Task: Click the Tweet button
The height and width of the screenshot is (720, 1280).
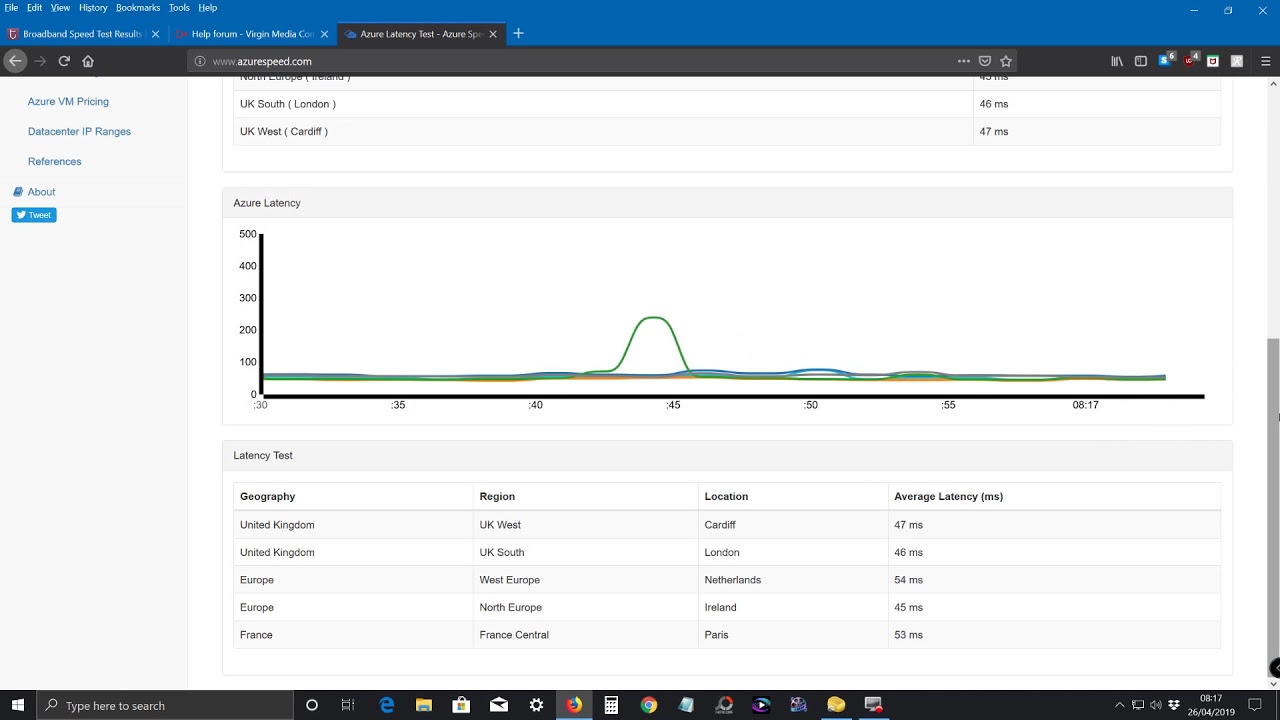Action: 34,215
